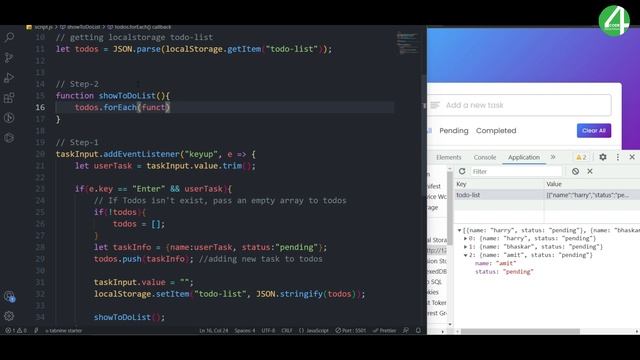This screenshot has height=360, width=640.
Task: Click the Clear All button in todo app
Action: pos(593,131)
